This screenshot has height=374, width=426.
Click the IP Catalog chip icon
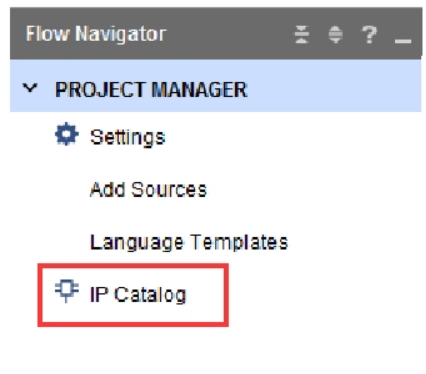point(67,291)
